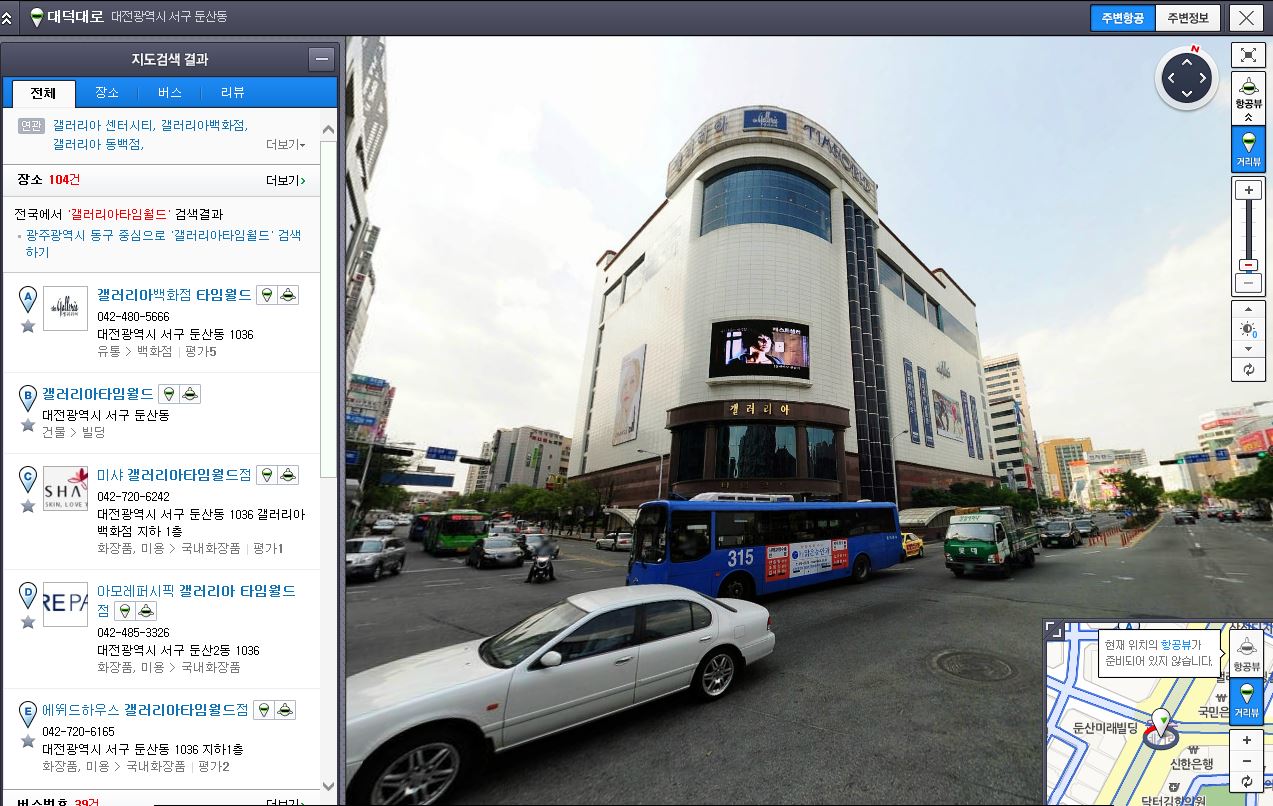Open street view for 미샤 갤러리아타임월드점

click(x=266, y=475)
